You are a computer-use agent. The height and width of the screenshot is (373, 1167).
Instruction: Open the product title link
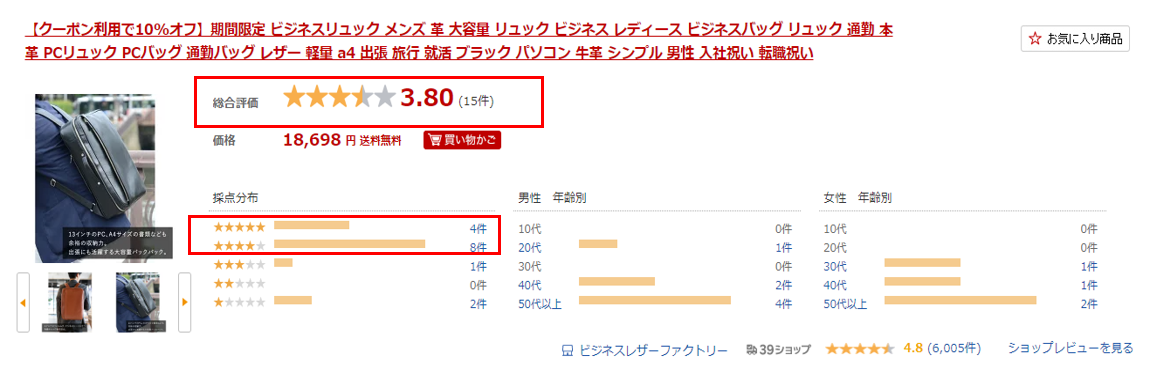pos(458,42)
